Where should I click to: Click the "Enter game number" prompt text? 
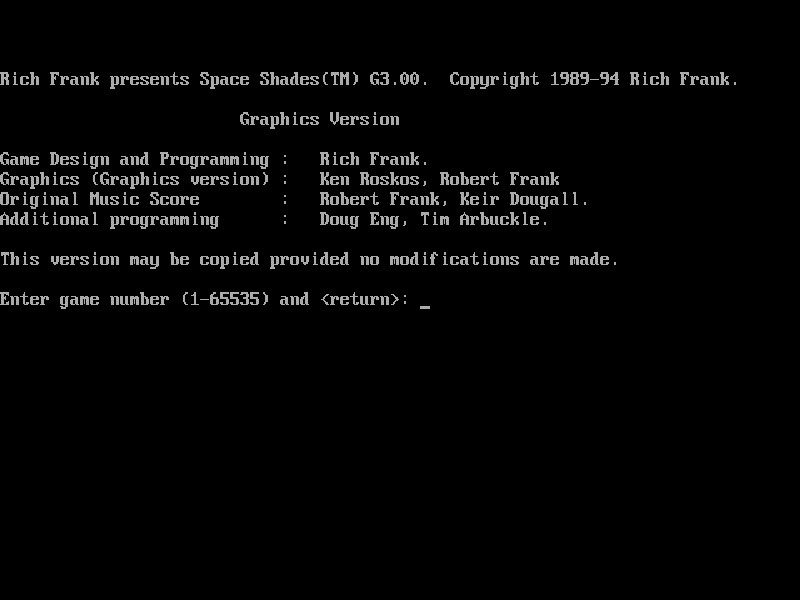tap(85, 299)
